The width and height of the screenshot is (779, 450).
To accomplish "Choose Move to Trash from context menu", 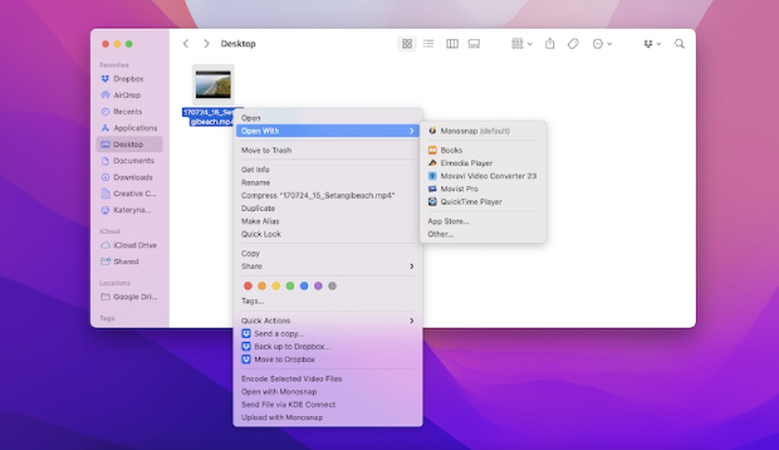I will pos(266,150).
